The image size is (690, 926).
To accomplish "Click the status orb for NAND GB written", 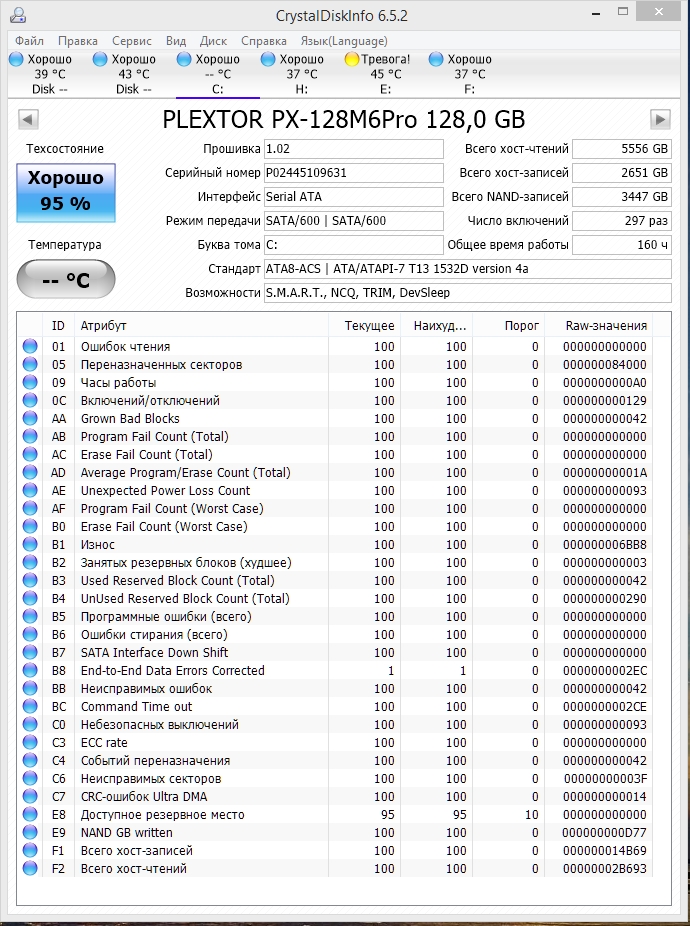I will 30,833.
